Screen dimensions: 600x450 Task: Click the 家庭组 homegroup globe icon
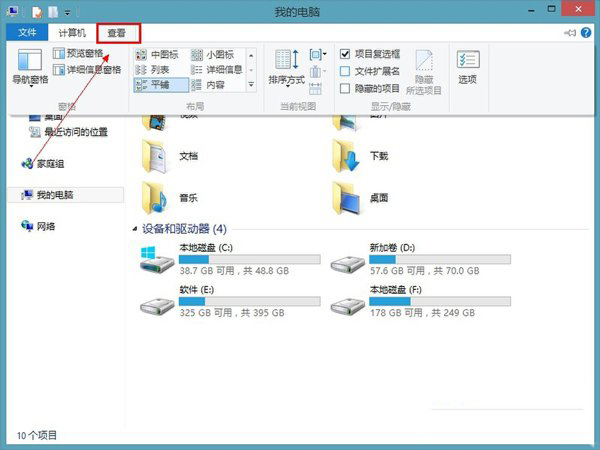[27, 164]
